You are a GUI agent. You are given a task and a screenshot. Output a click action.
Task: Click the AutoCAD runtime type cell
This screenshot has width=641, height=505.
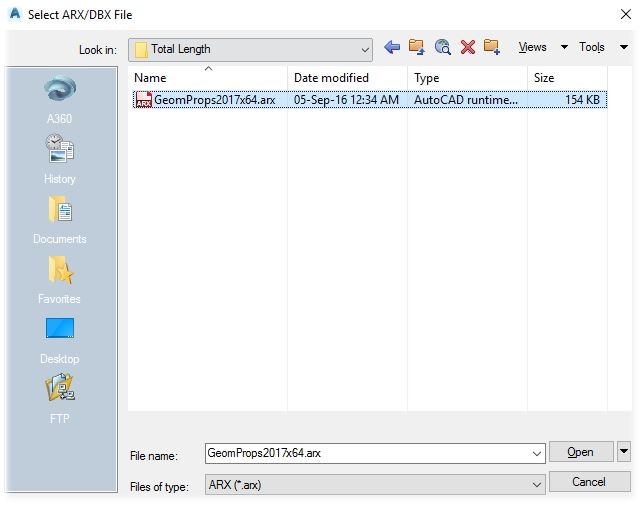466,100
